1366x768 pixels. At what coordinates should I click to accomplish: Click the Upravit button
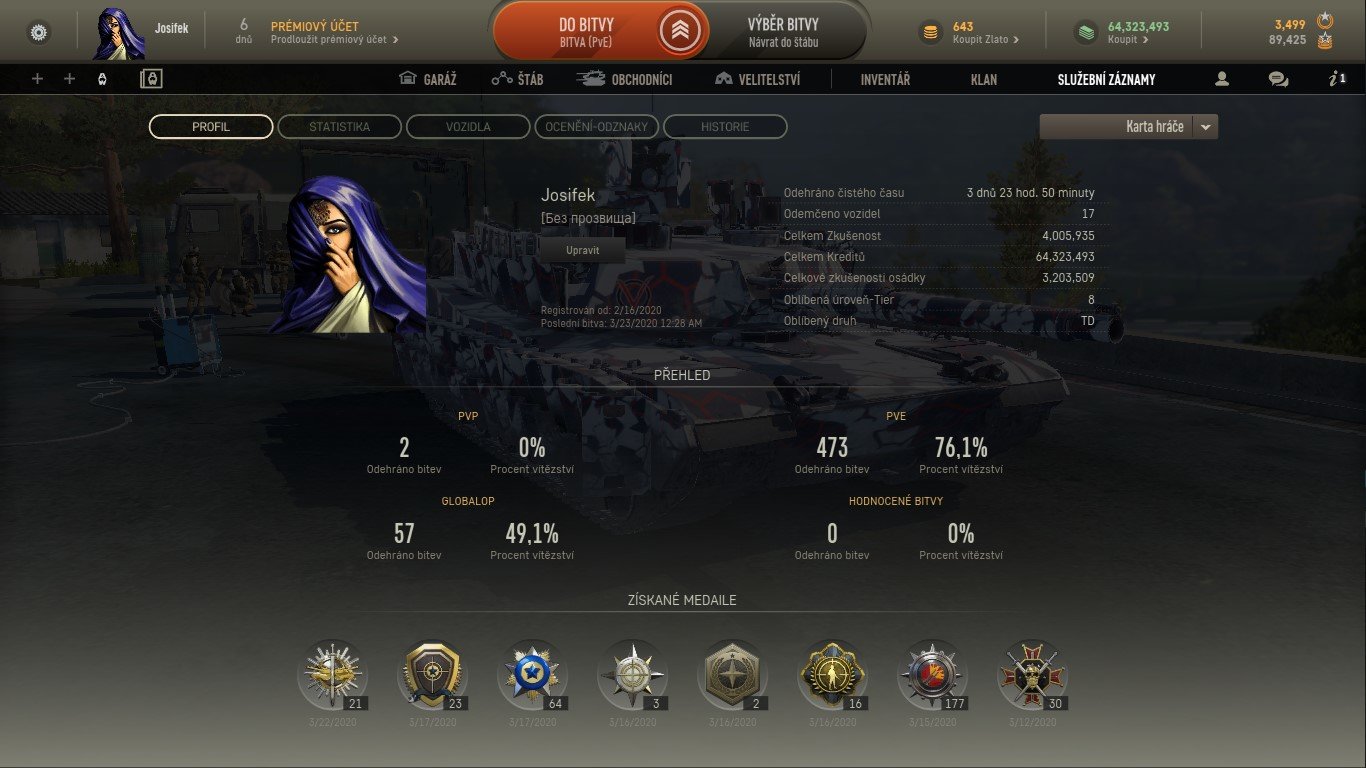click(582, 250)
